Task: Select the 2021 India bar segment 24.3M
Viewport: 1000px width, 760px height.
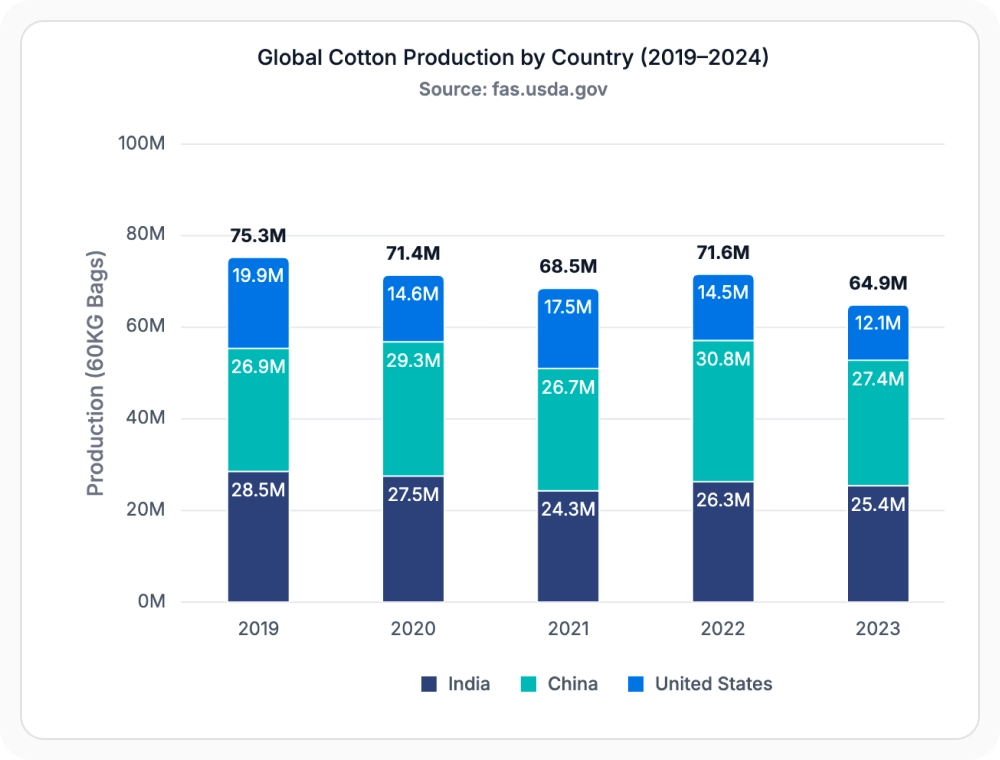Action: 568,546
